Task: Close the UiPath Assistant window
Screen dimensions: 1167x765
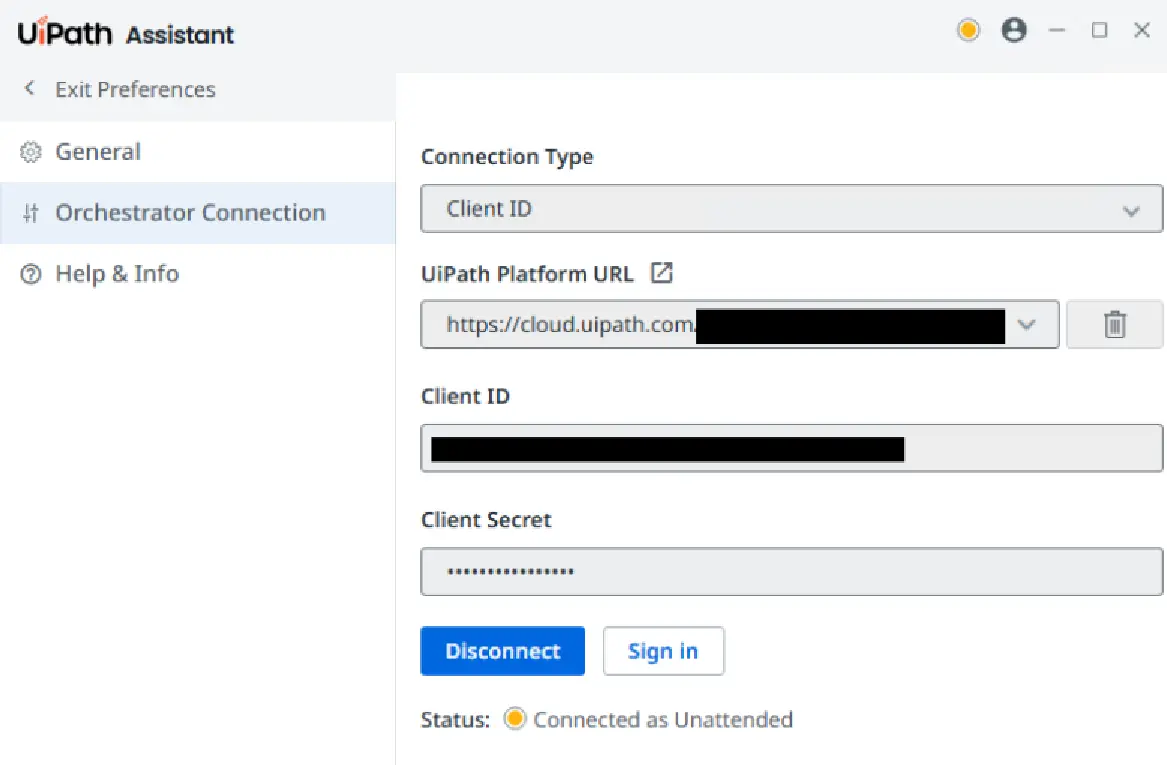Action: pyautogui.click(x=1142, y=31)
